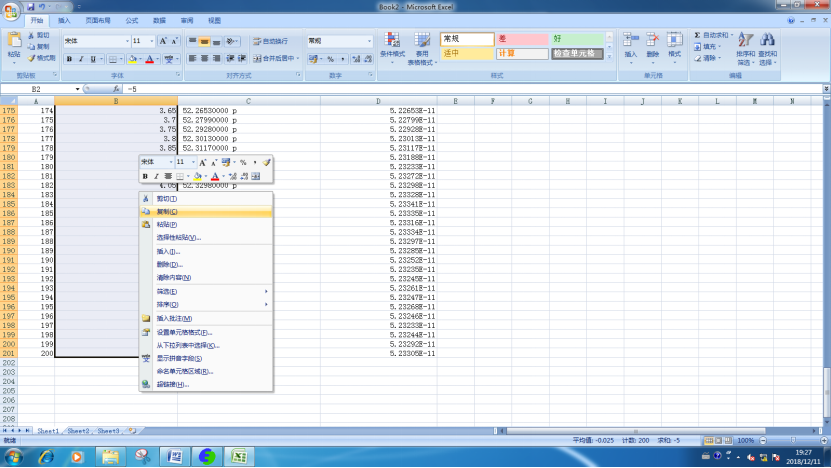This screenshot has width=831, height=468.
Task: Center text horizontally in the ribbon alignment group
Action: 205,58
